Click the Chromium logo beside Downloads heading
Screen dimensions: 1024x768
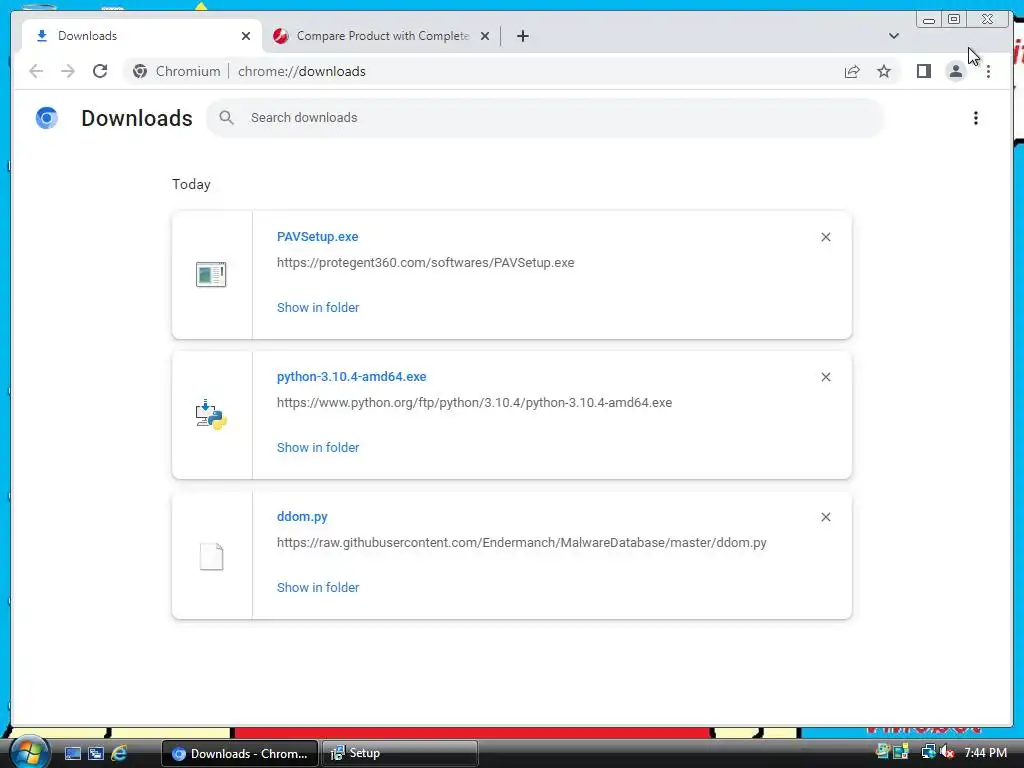pyautogui.click(x=46, y=118)
